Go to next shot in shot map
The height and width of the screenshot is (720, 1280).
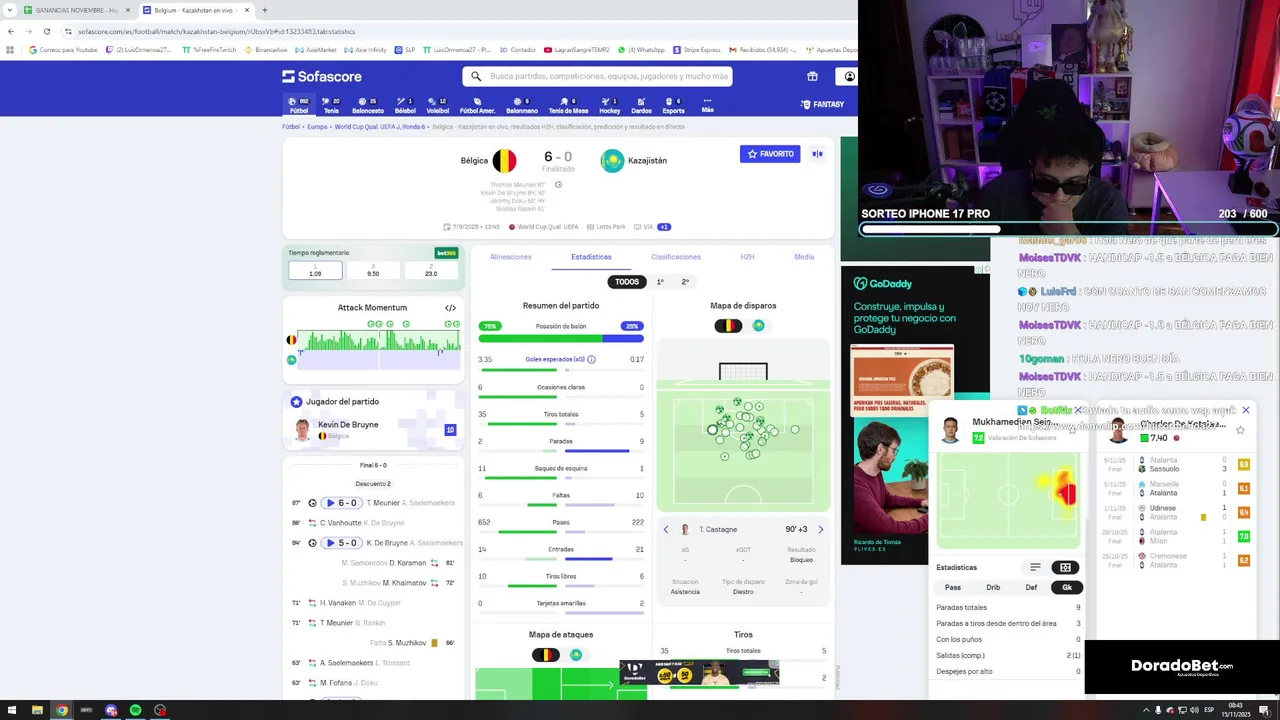click(x=821, y=529)
